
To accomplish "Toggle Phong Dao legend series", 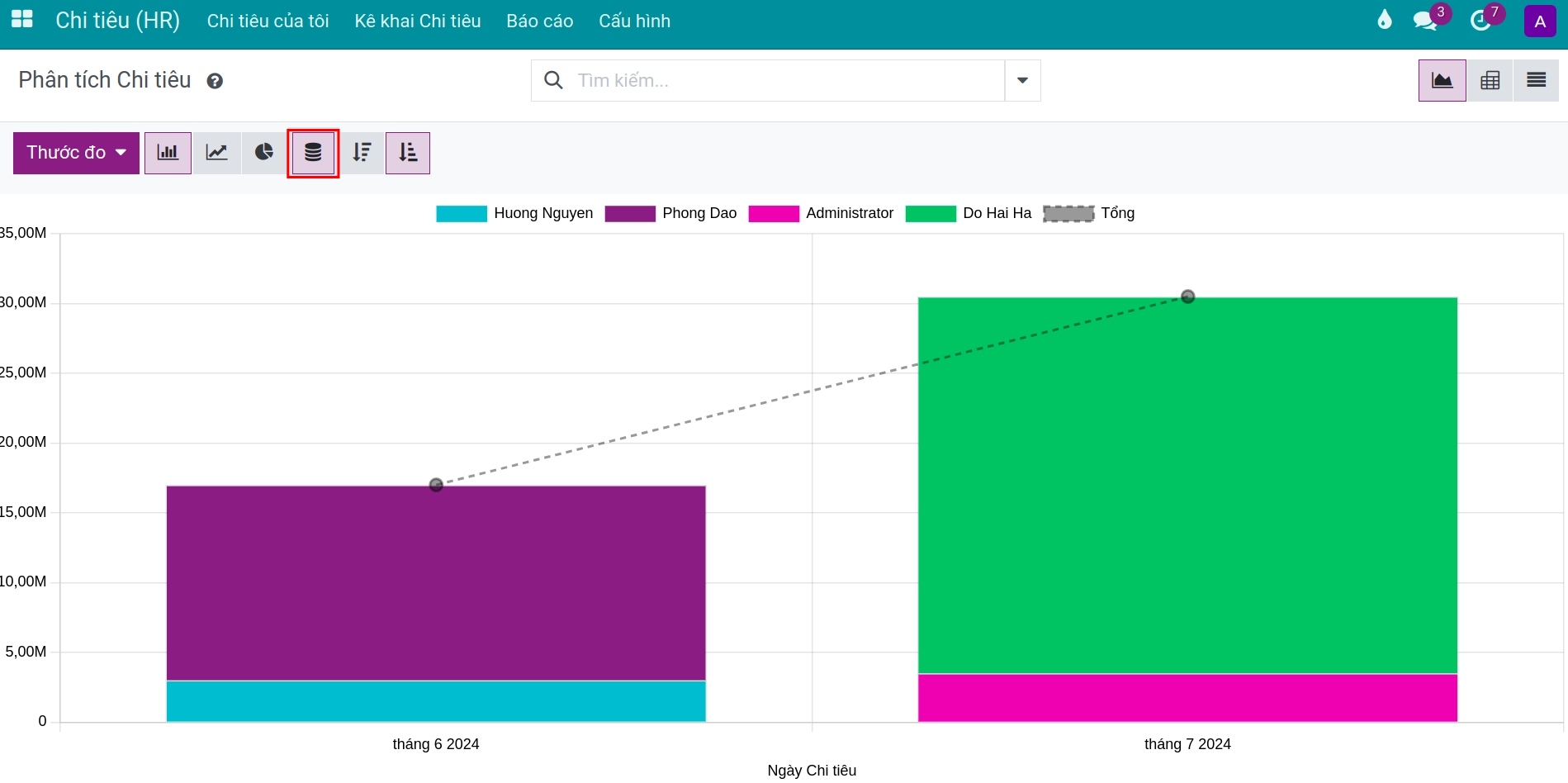I will pos(670,213).
